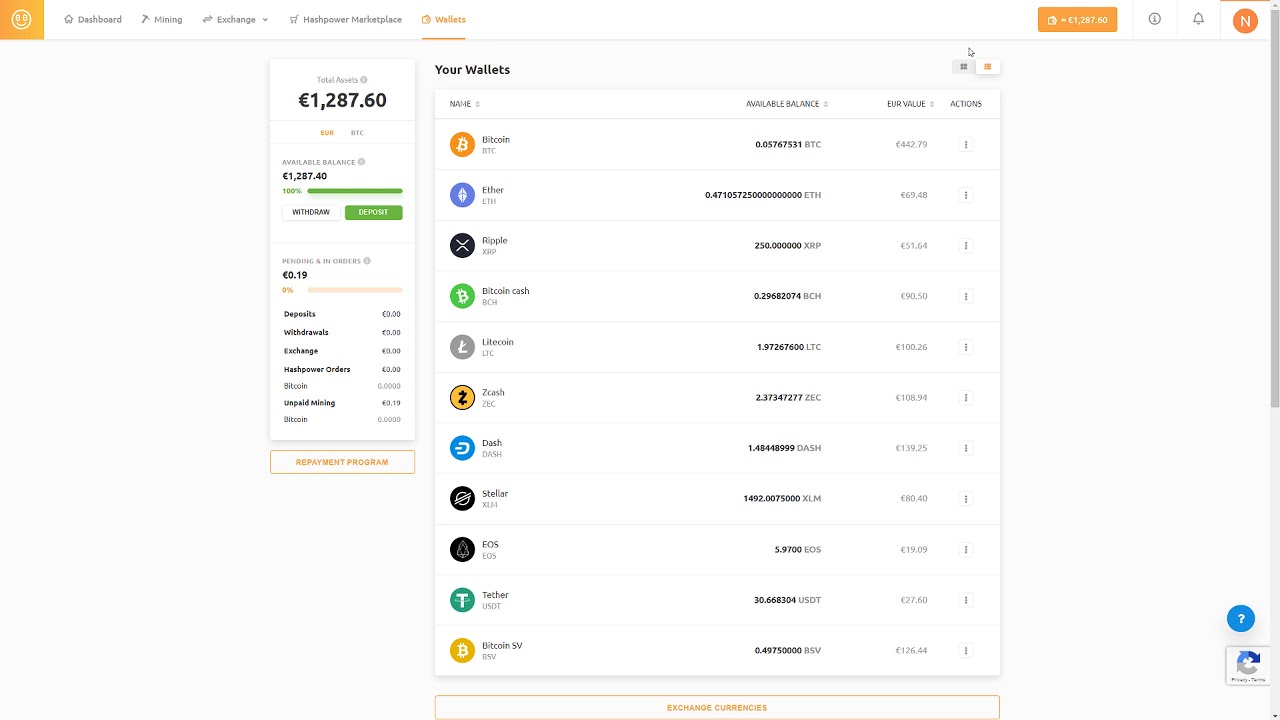Click the EOS coin icon
The height and width of the screenshot is (720, 1280).
462,549
